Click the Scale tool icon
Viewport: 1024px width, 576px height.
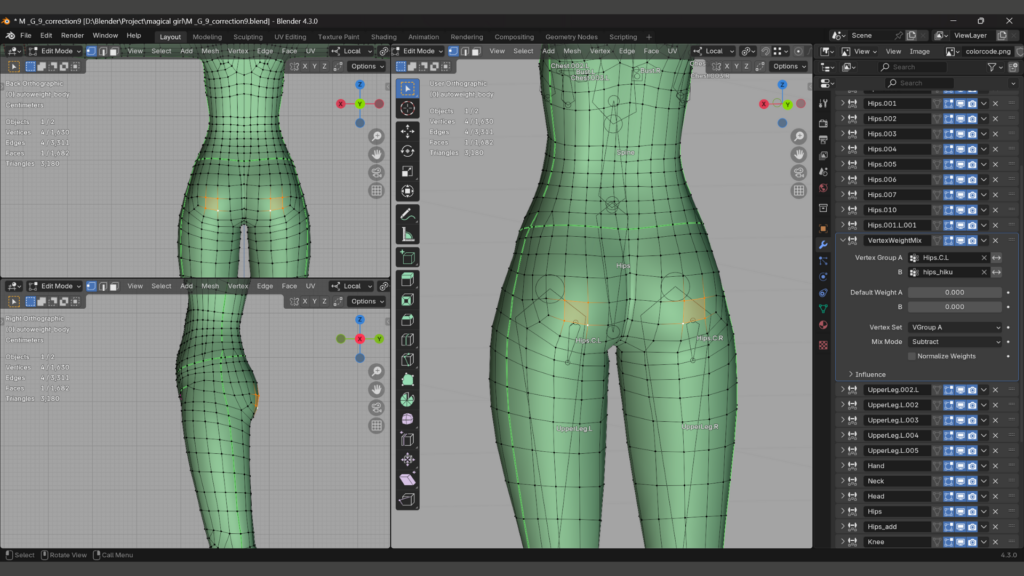point(407,171)
